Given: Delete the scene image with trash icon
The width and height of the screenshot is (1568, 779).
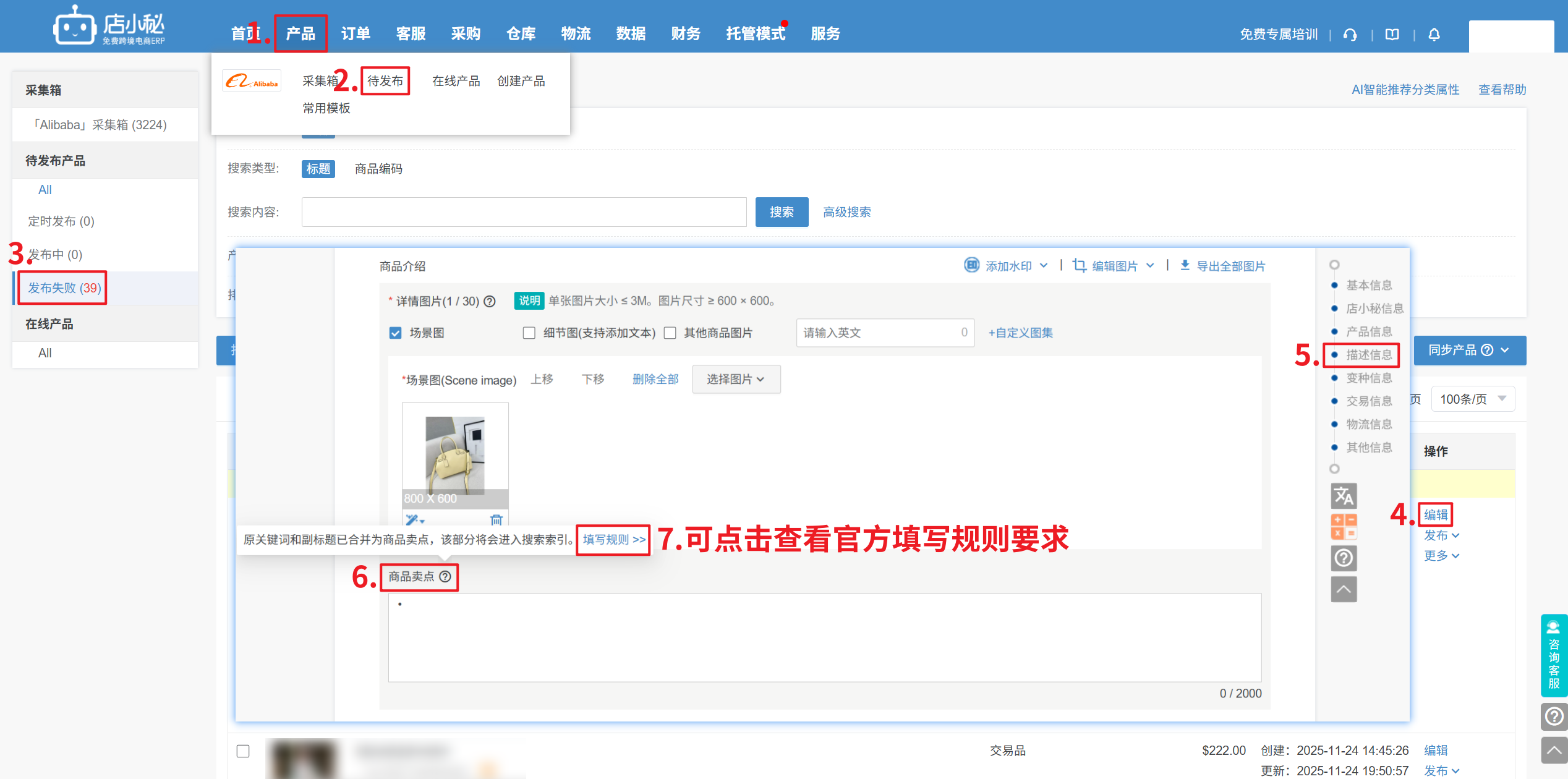Looking at the screenshot, I should [496, 519].
